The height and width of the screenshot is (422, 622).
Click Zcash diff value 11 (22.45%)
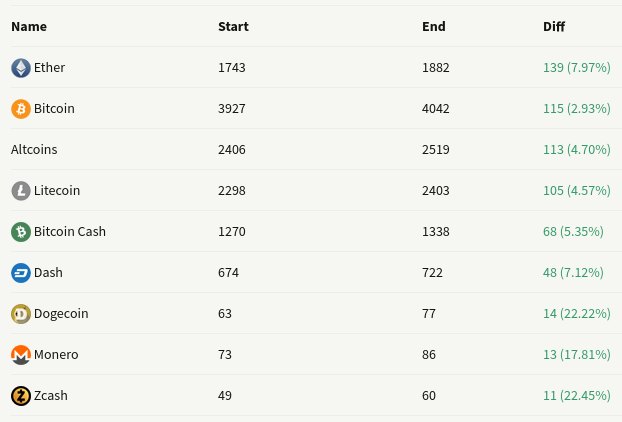(x=577, y=395)
